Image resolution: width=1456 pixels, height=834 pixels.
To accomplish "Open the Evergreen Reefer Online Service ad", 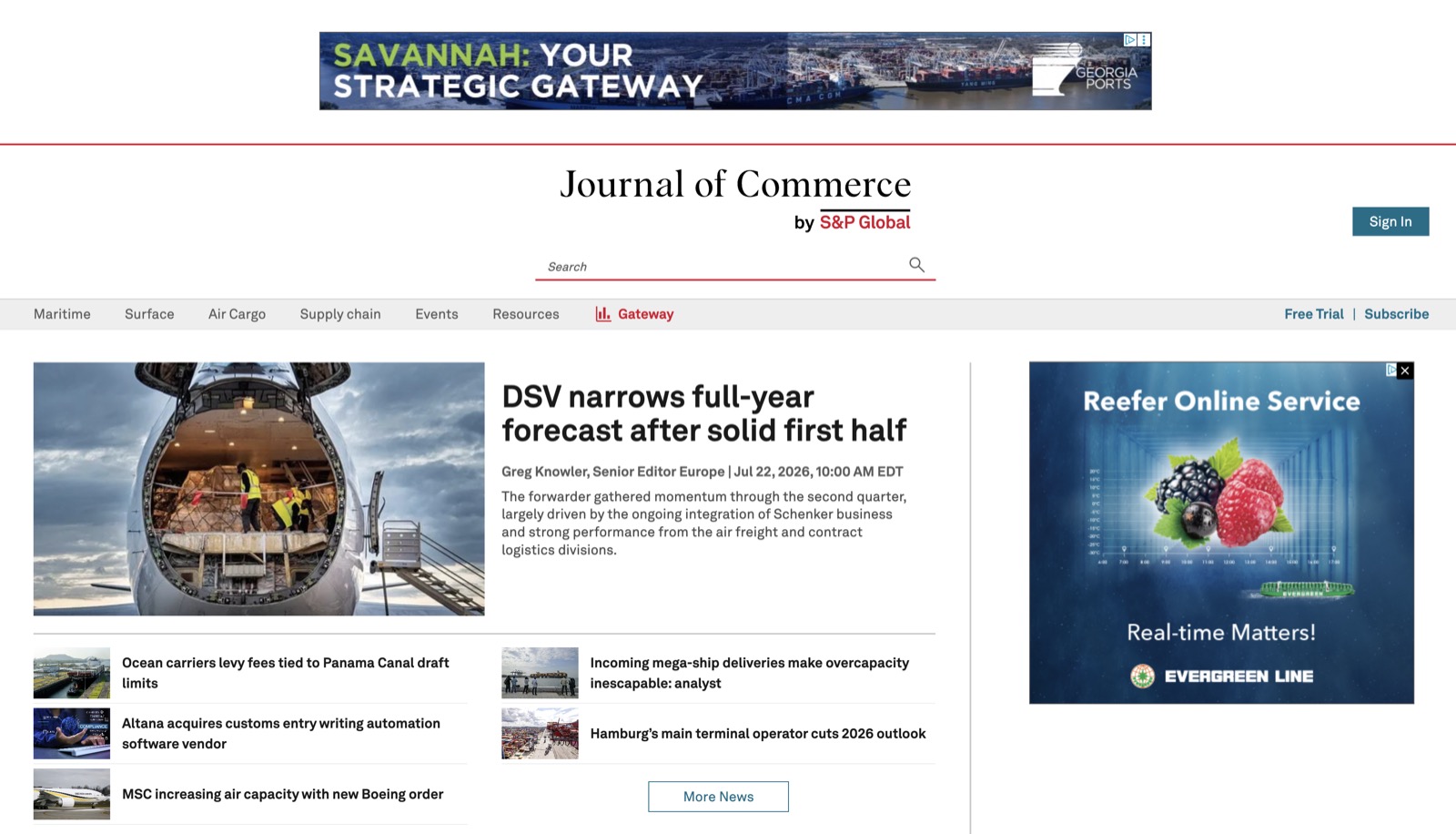I will pos(1221,533).
